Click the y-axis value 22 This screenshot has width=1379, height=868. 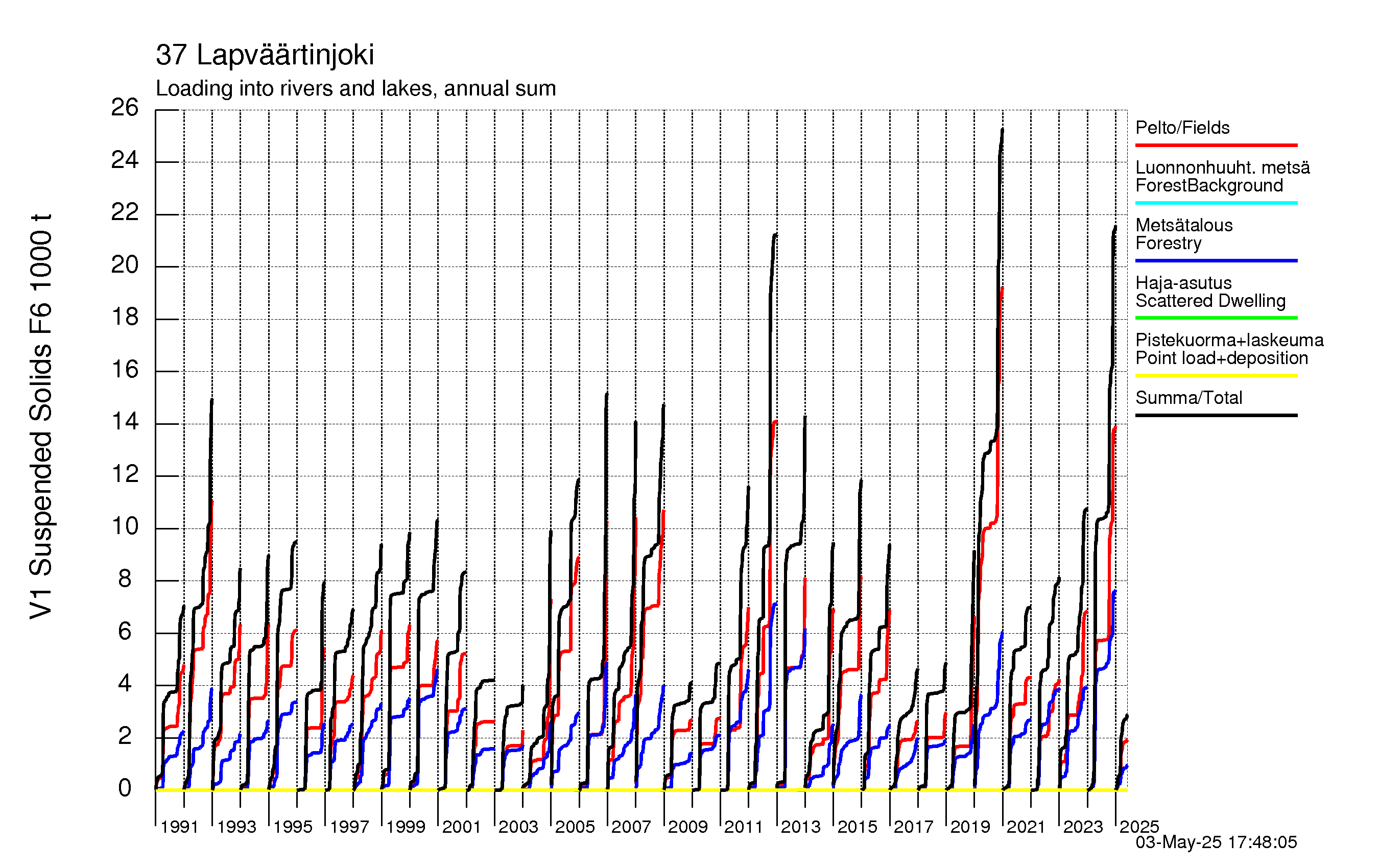coord(125,212)
